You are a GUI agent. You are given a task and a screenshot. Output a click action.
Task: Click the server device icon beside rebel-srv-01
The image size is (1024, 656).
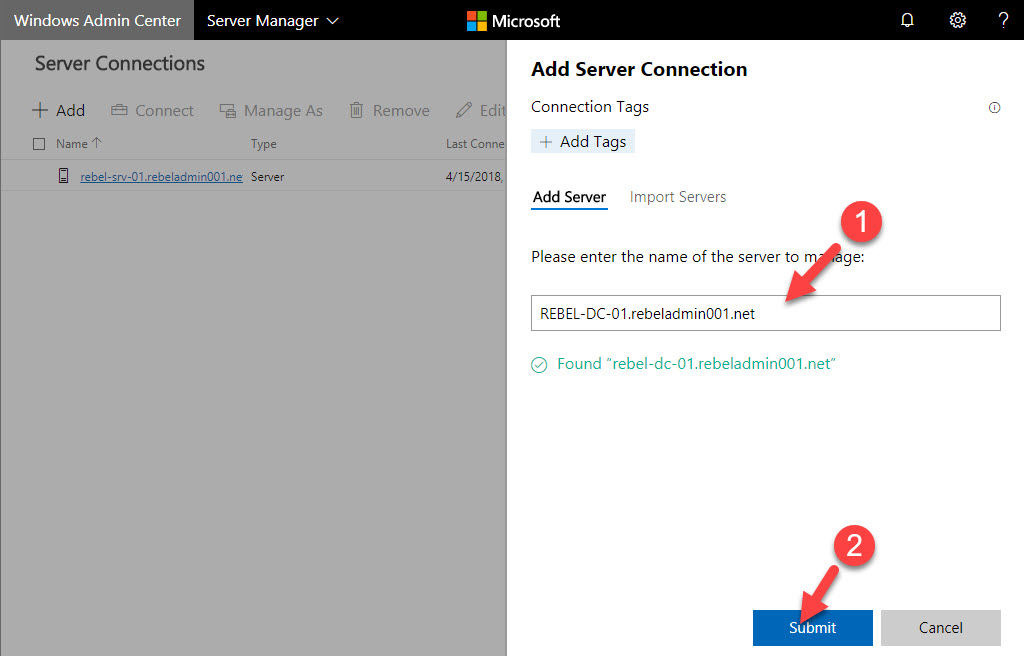pos(63,176)
